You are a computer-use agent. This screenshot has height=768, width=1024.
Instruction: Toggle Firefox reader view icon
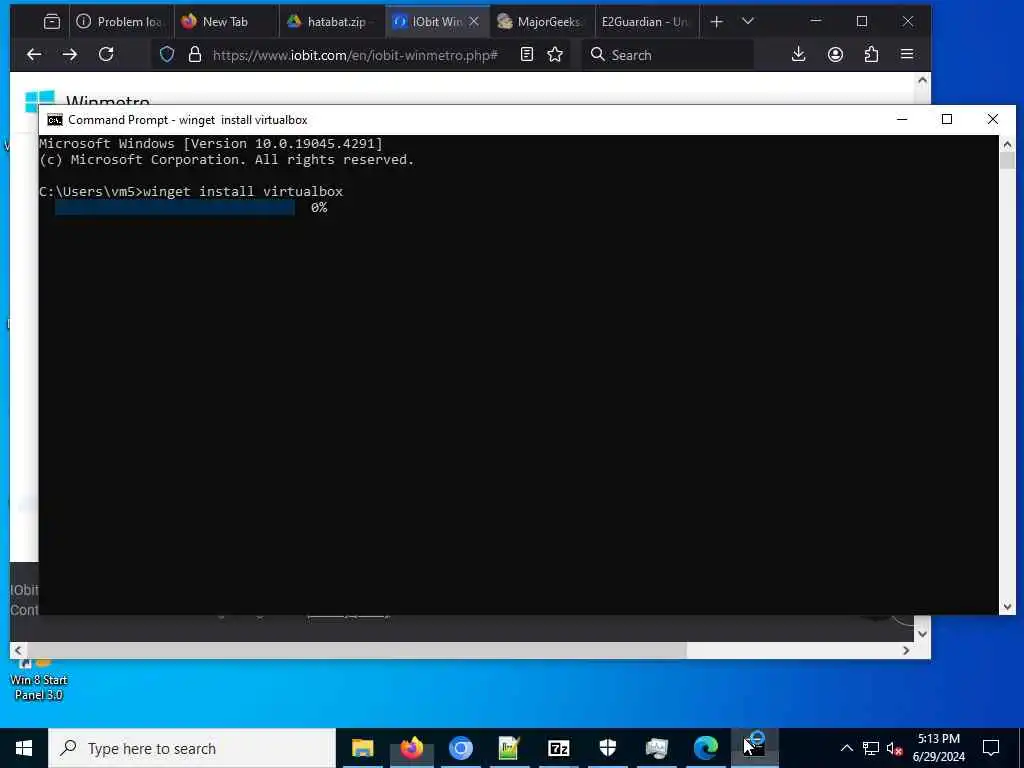pos(527,55)
